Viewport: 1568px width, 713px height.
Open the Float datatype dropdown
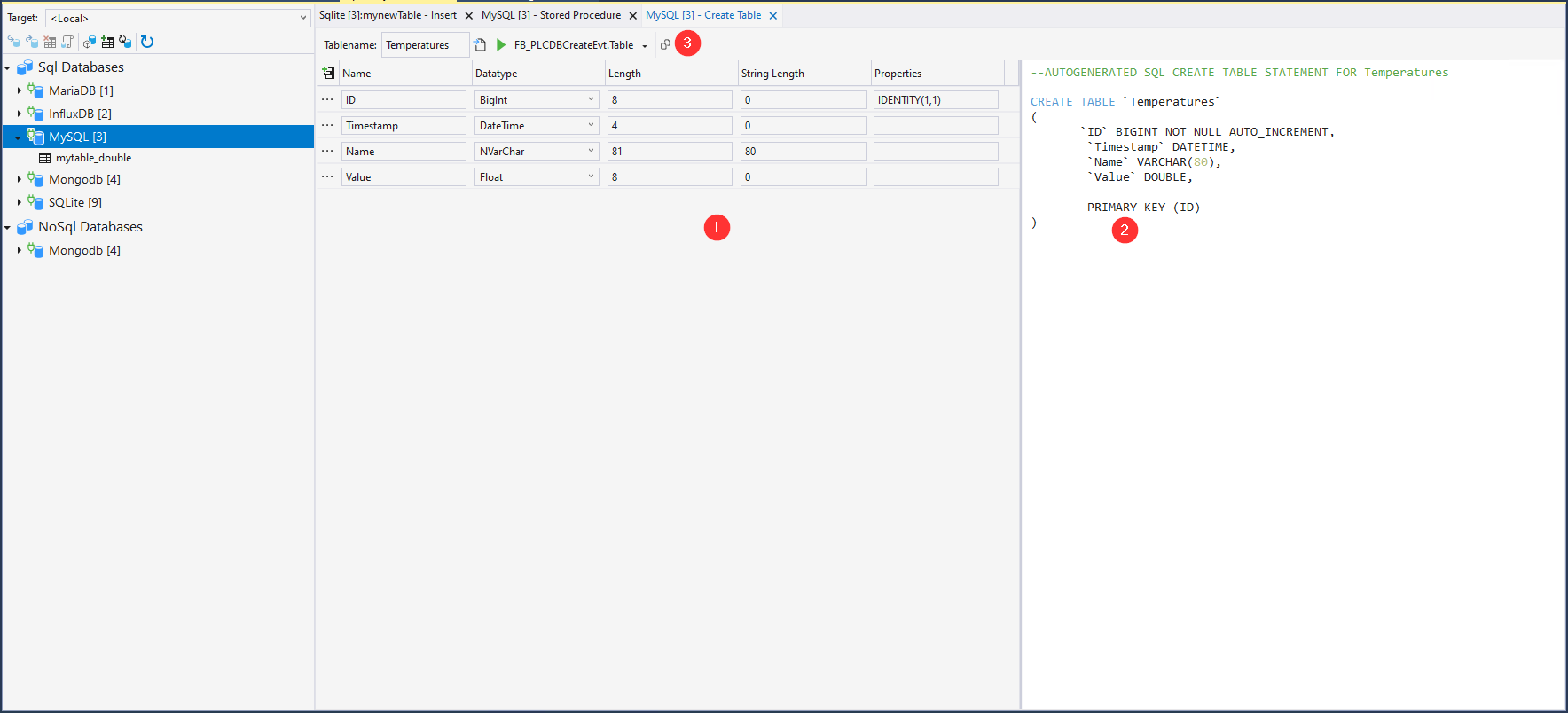point(591,176)
